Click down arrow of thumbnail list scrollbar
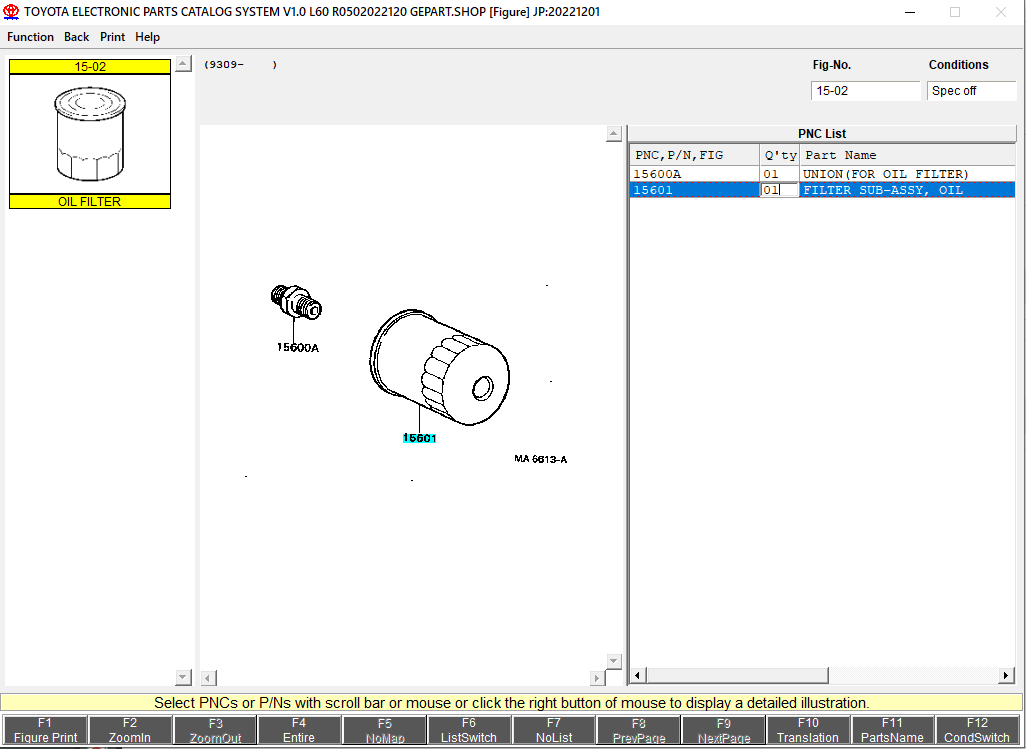Image resolution: width=1026 pixels, height=749 pixels. click(183, 677)
